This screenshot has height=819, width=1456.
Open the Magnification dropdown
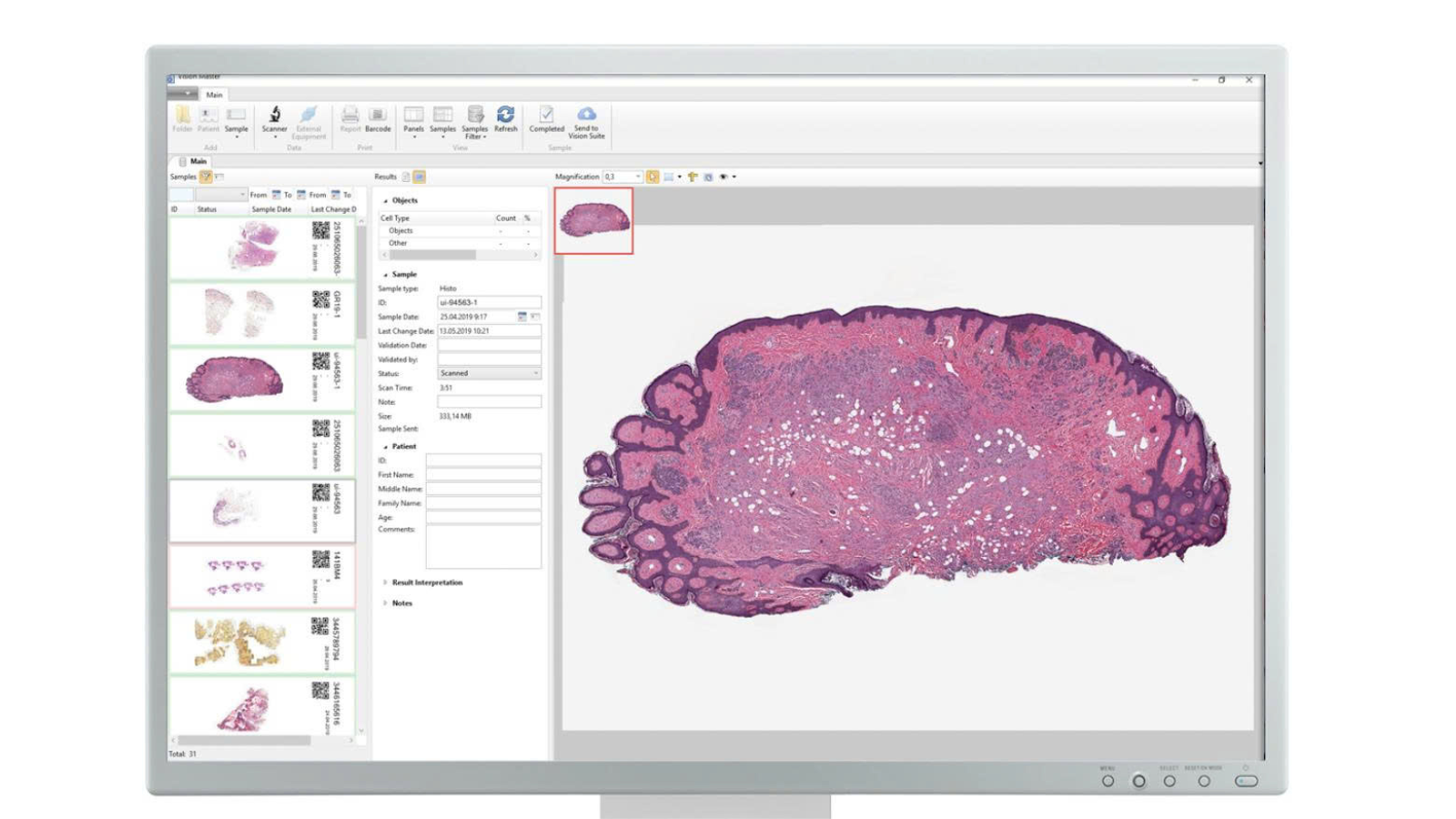point(638,177)
